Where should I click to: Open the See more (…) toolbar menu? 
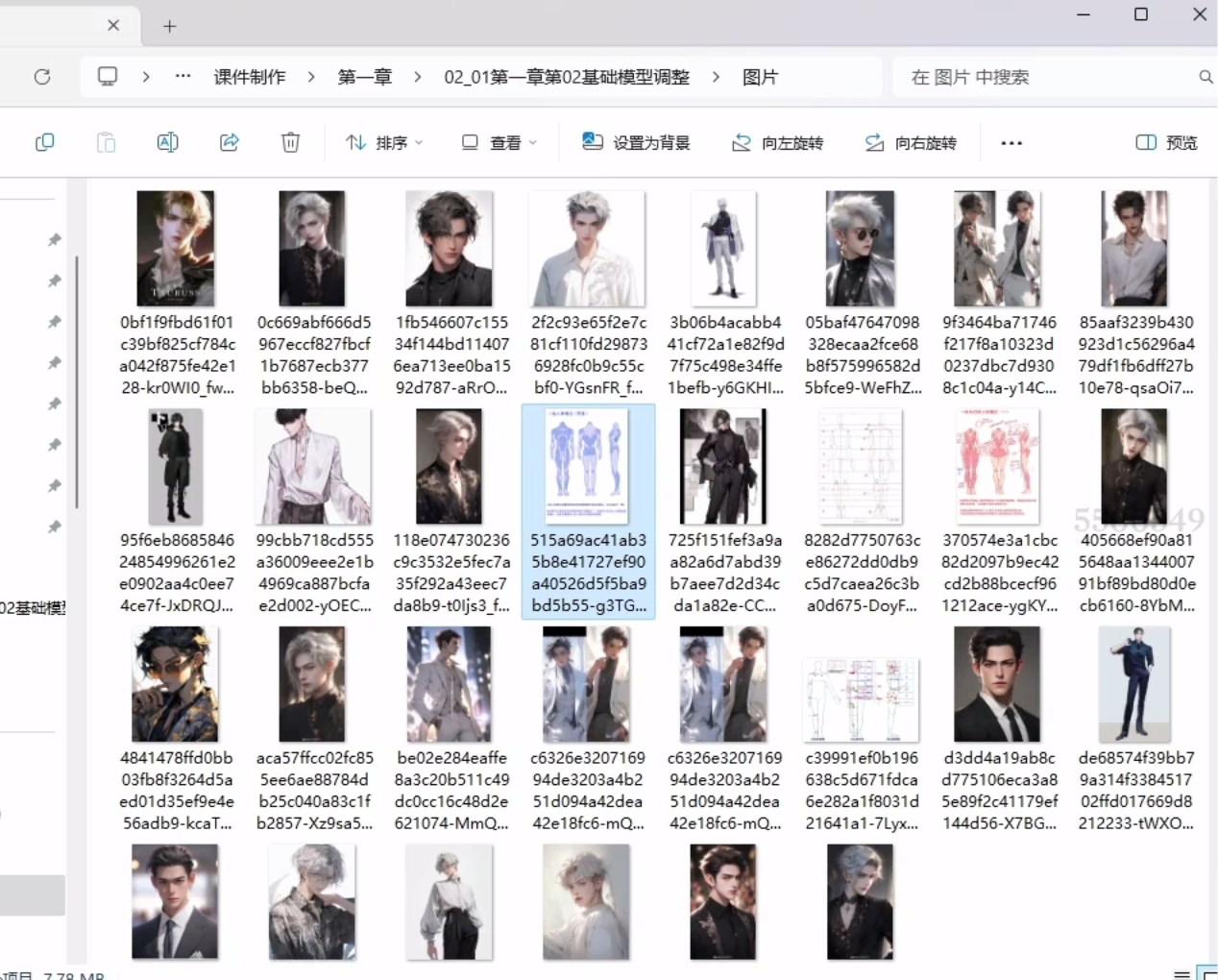click(x=1011, y=143)
